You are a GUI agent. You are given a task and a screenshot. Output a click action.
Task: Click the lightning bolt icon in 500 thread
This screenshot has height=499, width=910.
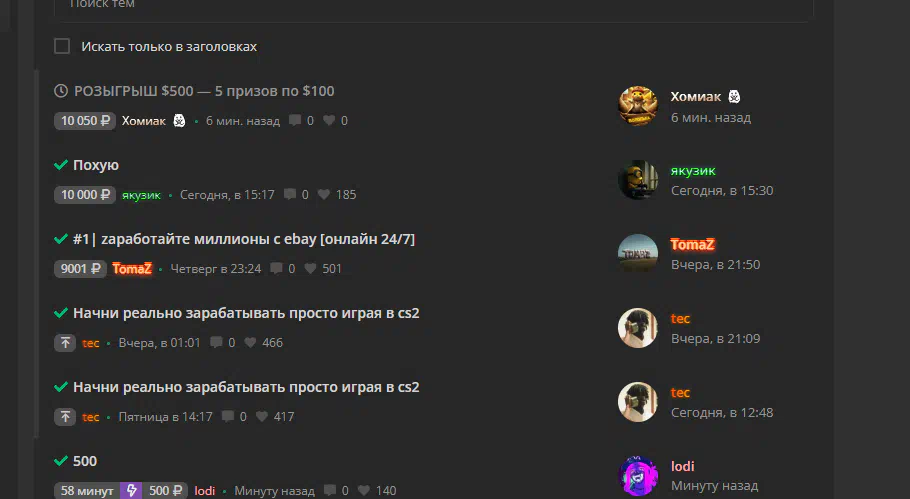[131, 490]
